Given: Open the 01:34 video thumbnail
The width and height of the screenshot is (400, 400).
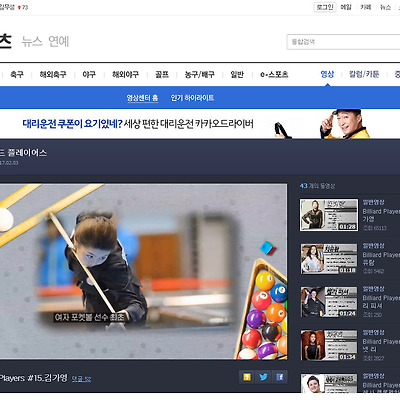Looking at the screenshot, I should click(329, 345).
